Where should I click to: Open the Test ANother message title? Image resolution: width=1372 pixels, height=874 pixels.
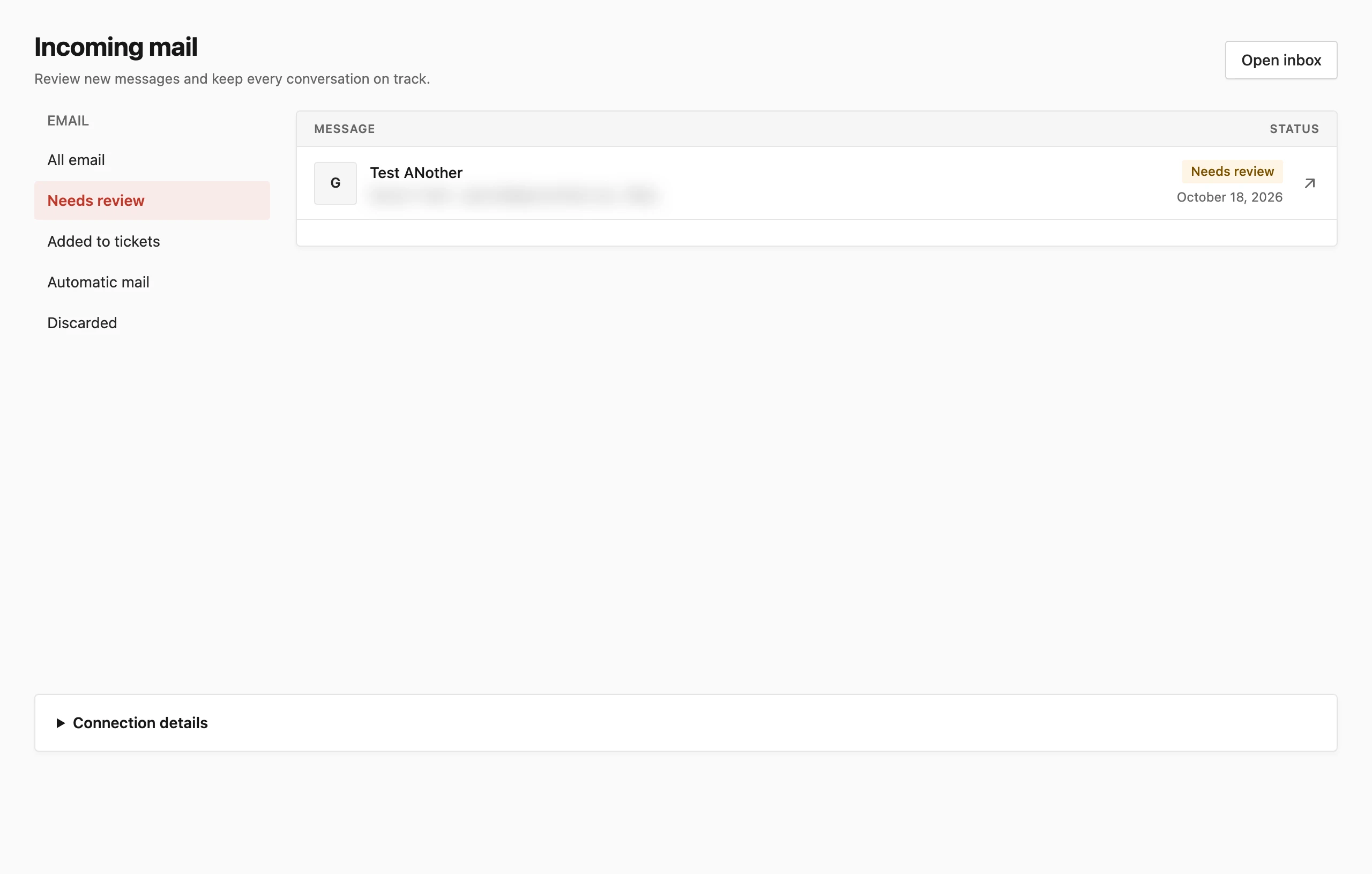(x=416, y=173)
